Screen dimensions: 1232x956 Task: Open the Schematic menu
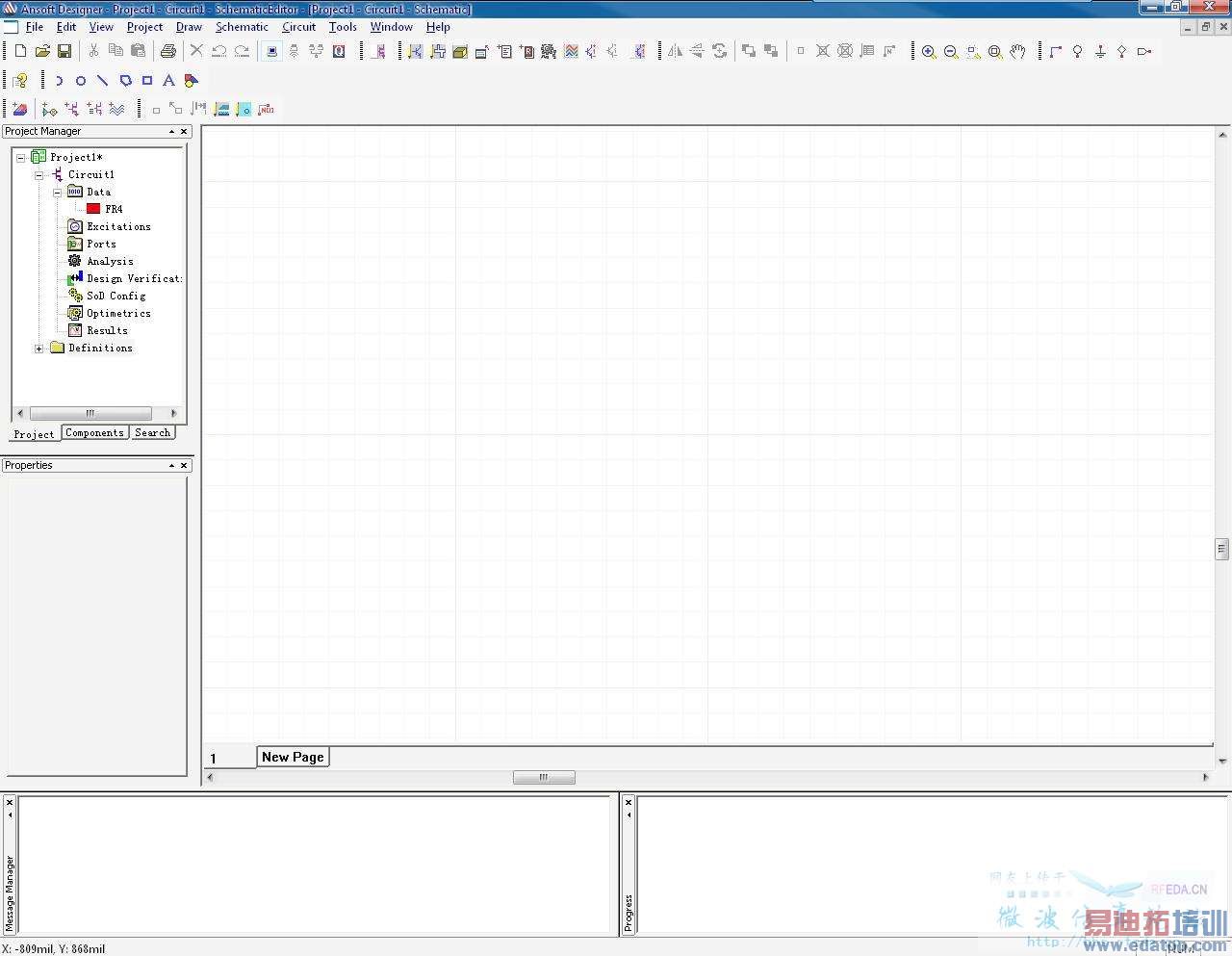pos(242,27)
